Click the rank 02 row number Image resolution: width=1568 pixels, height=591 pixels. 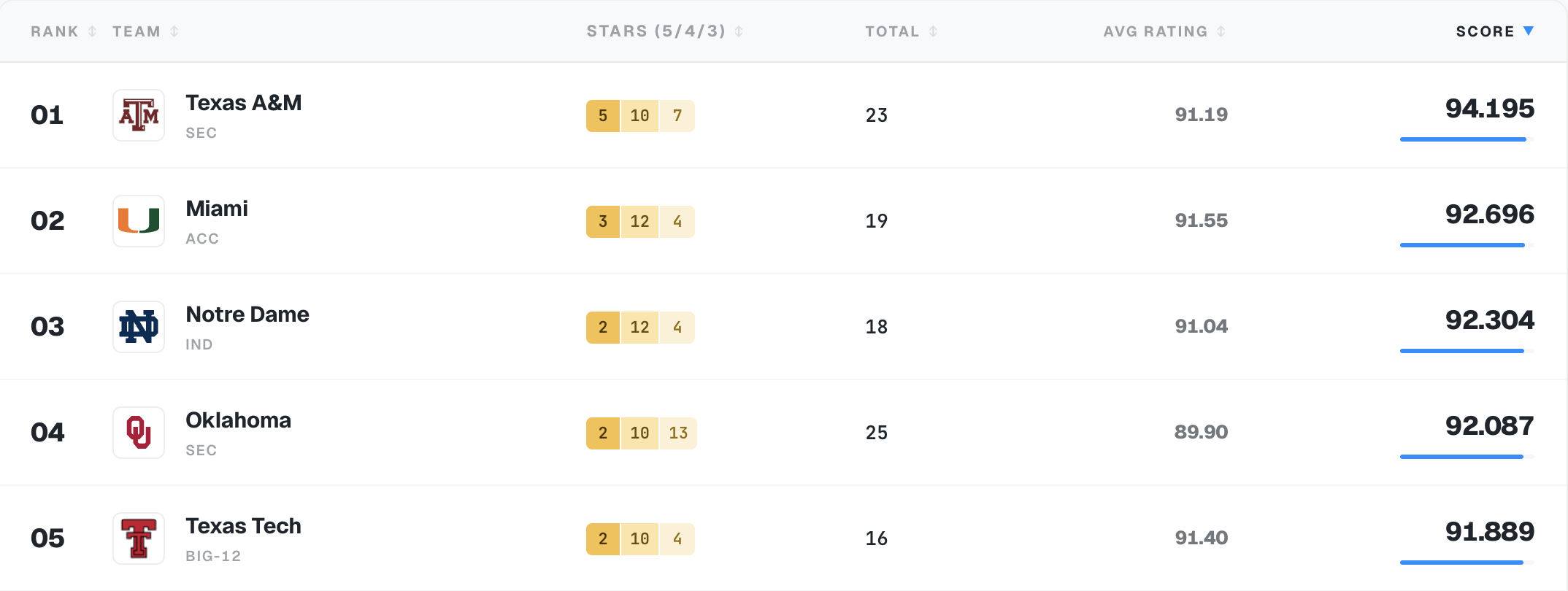click(47, 221)
